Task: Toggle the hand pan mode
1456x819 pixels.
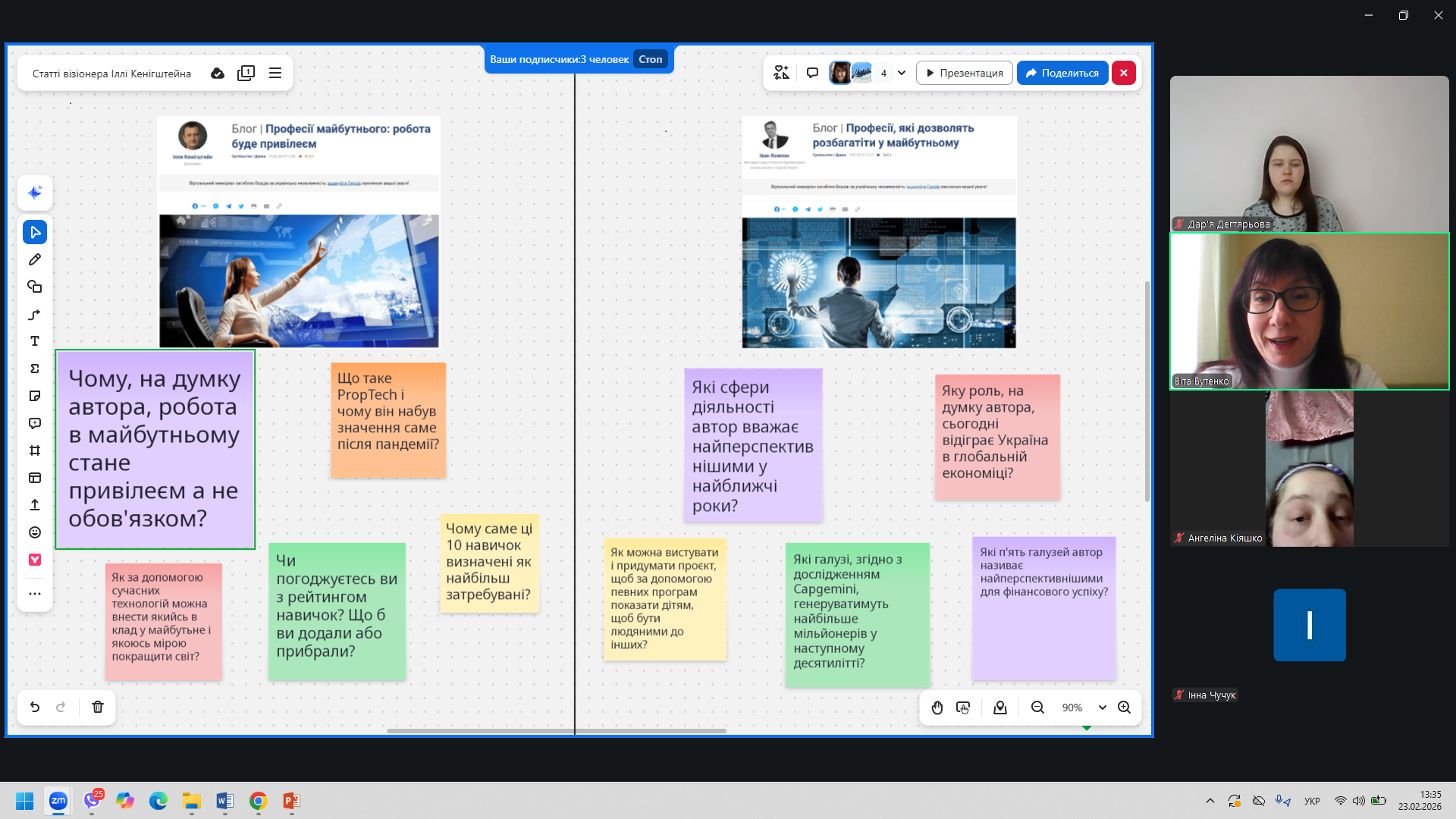Action: click(937, 708)
